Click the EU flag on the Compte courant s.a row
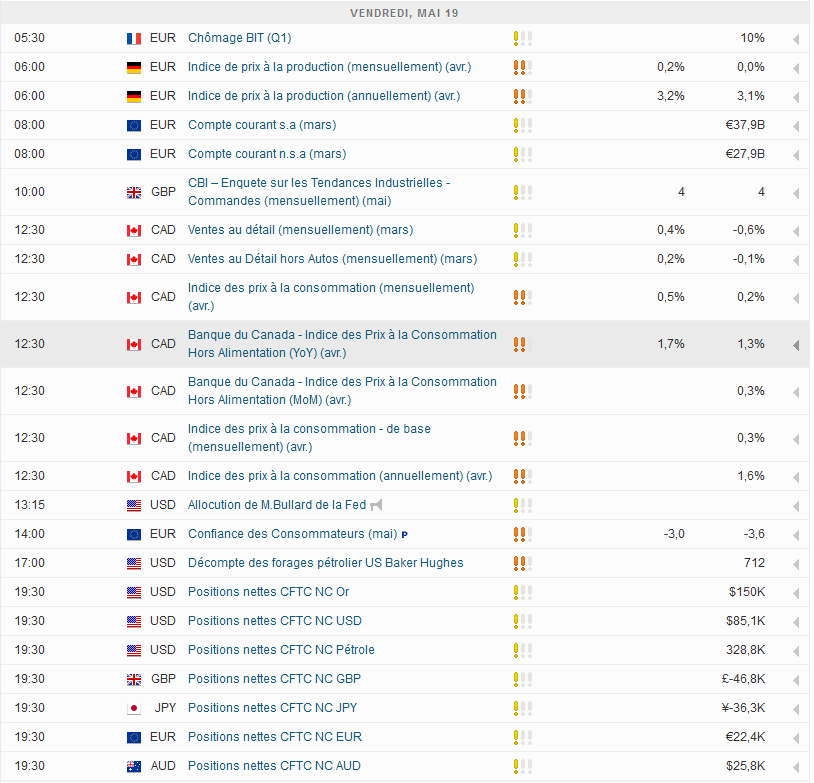This screenshot has width=814, height=783. pyautogui.click(x=134, y=126)
